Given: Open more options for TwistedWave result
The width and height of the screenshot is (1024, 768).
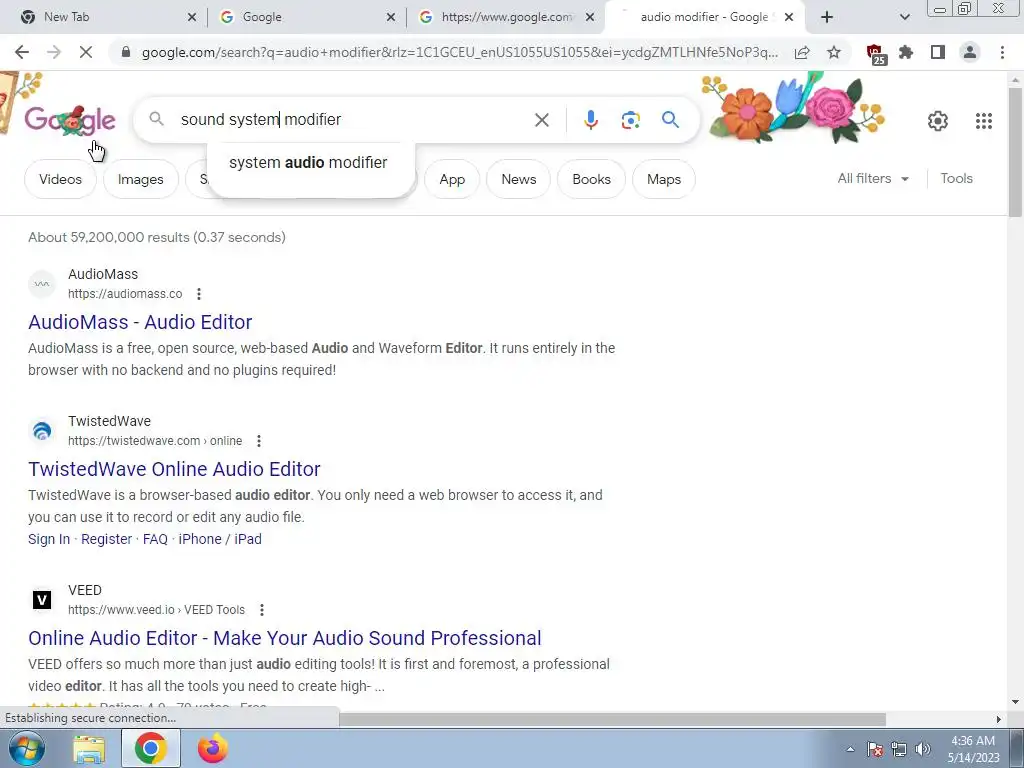Looking at the screenshot, I should coord(259,441).
